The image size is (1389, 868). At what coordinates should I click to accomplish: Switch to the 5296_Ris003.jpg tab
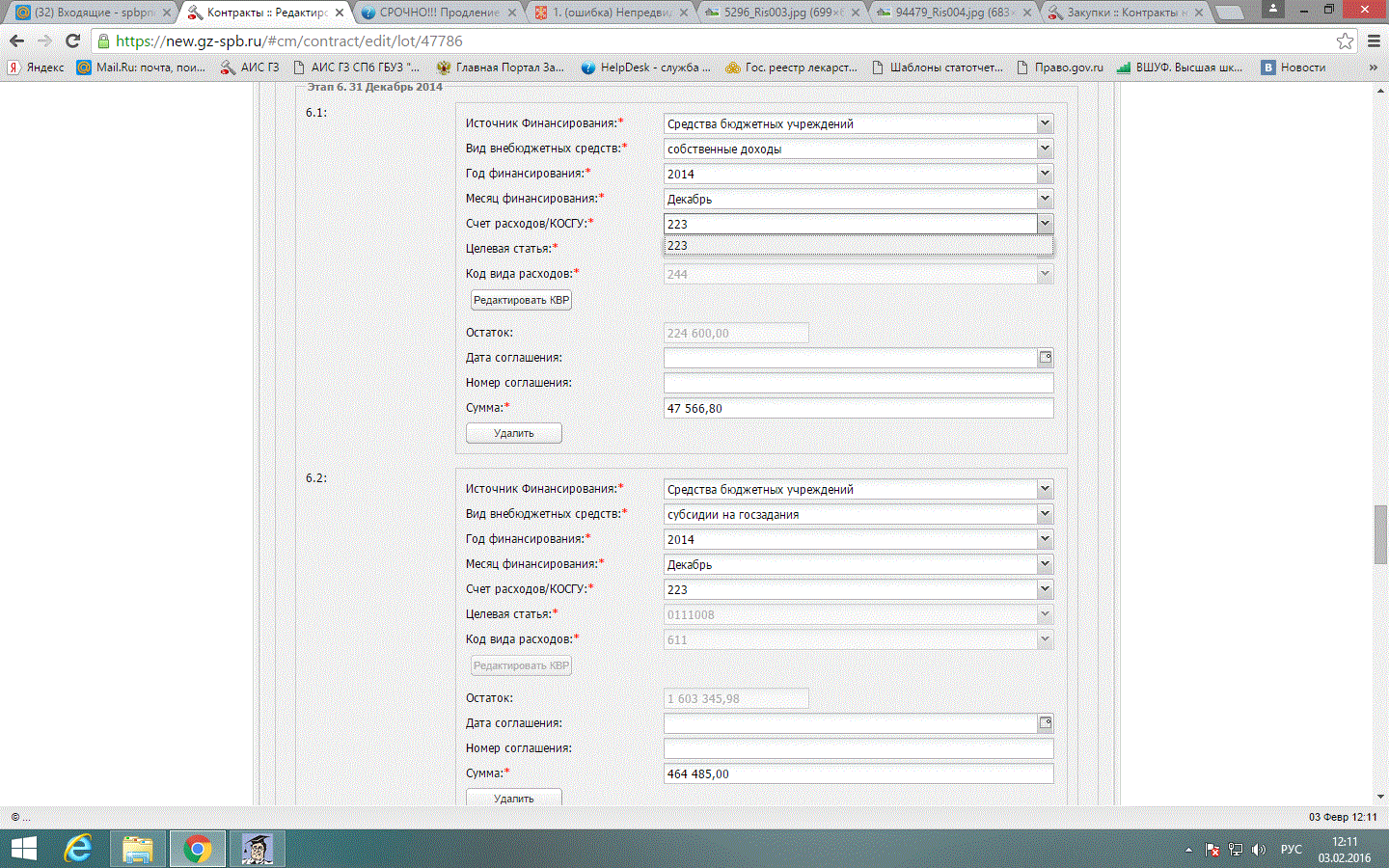tap(783, 13)
